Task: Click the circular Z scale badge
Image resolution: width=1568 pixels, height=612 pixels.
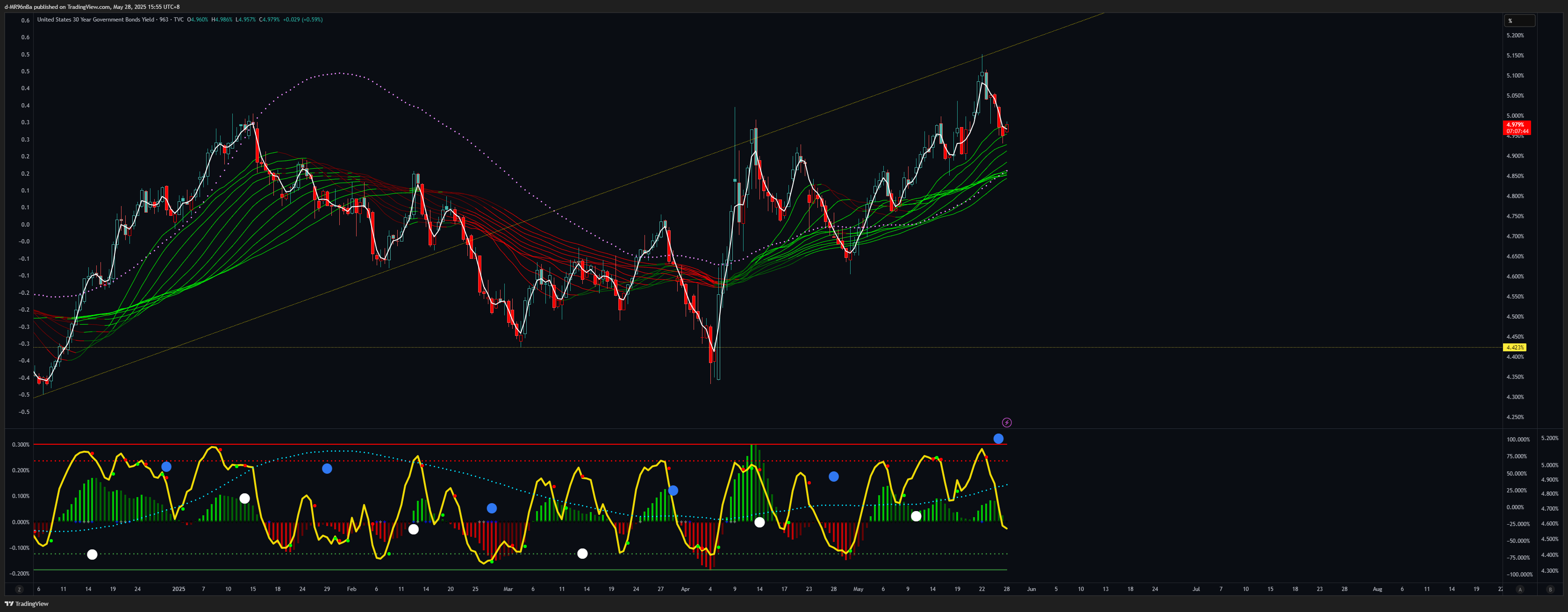Action: tap(20, 590)
